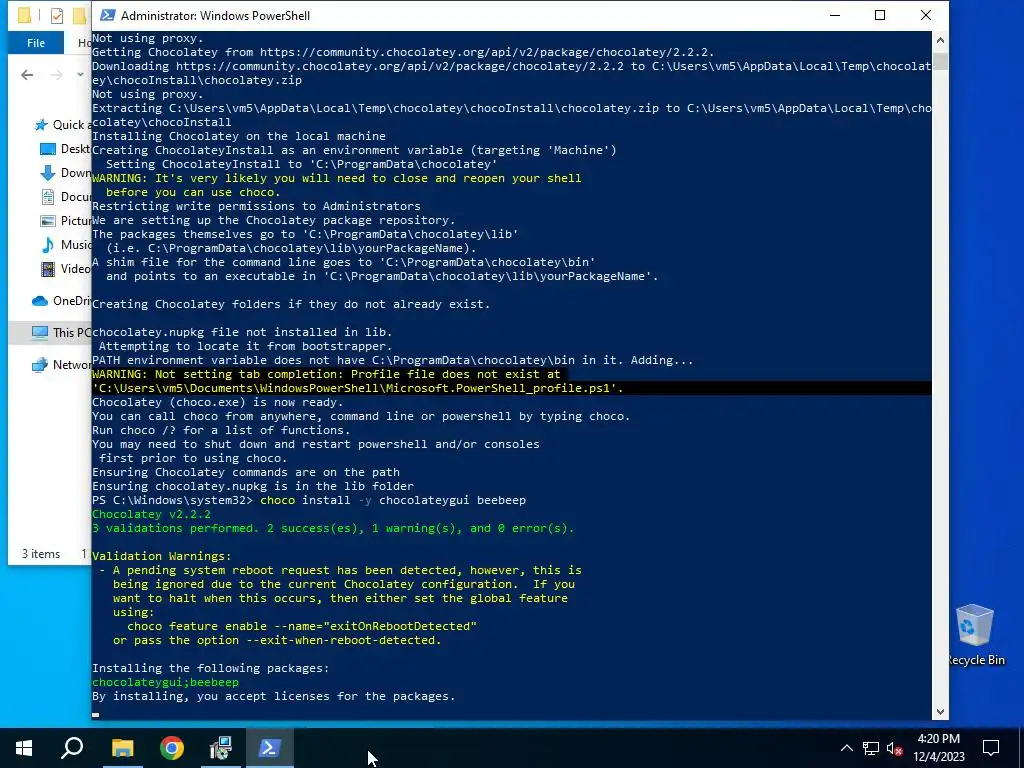Open Documents folder in Explorer sidebar

pyautogui.click(x=65, y=197)
